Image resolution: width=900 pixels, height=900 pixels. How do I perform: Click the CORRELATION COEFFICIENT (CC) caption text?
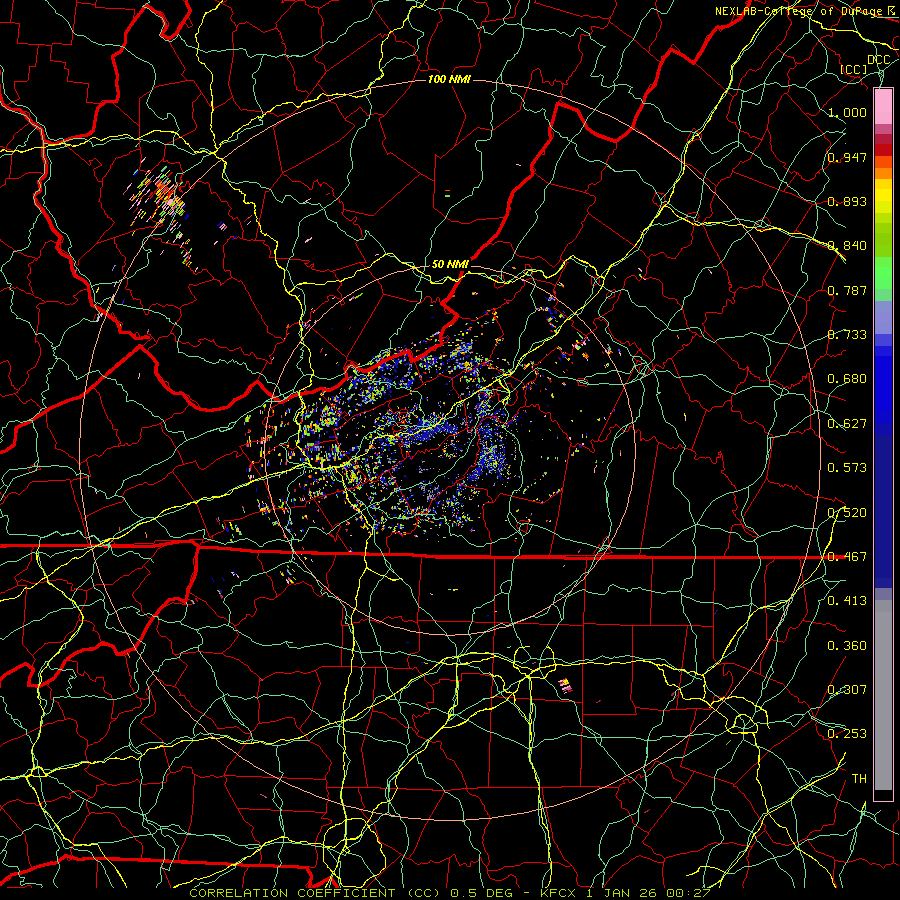(x=315, y=893)
